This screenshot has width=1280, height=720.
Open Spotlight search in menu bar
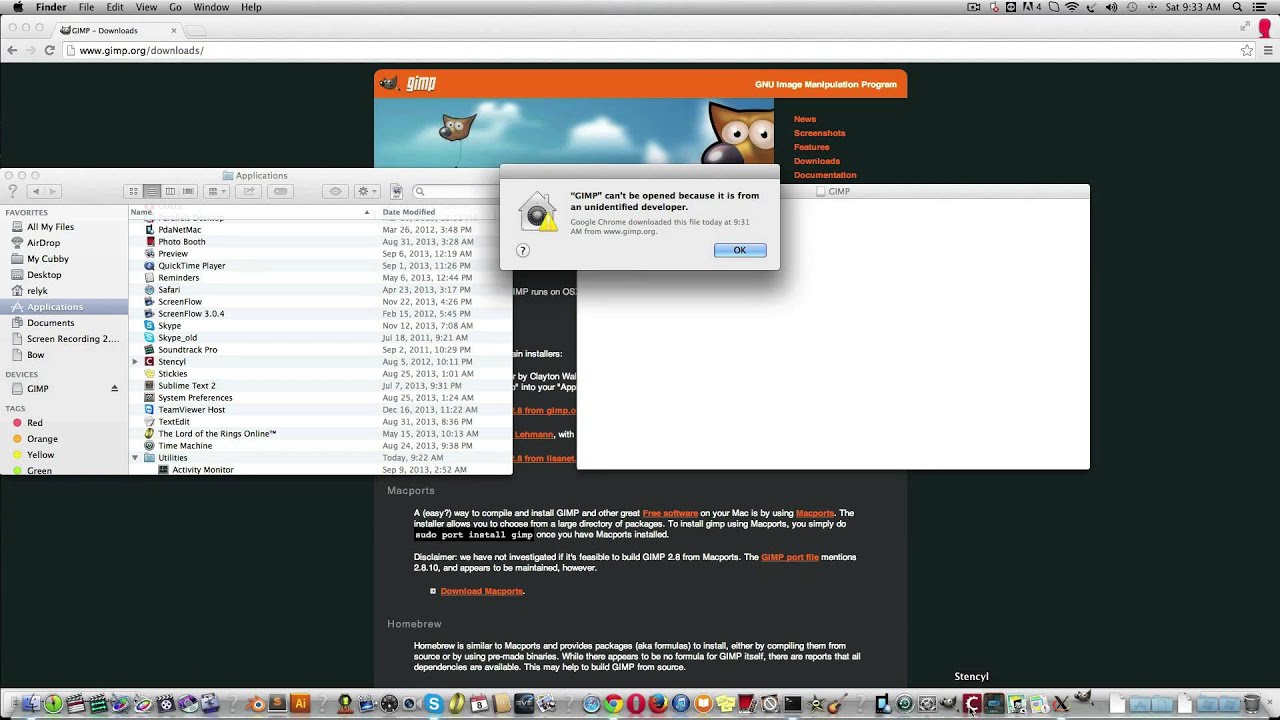coord(1238,7)
